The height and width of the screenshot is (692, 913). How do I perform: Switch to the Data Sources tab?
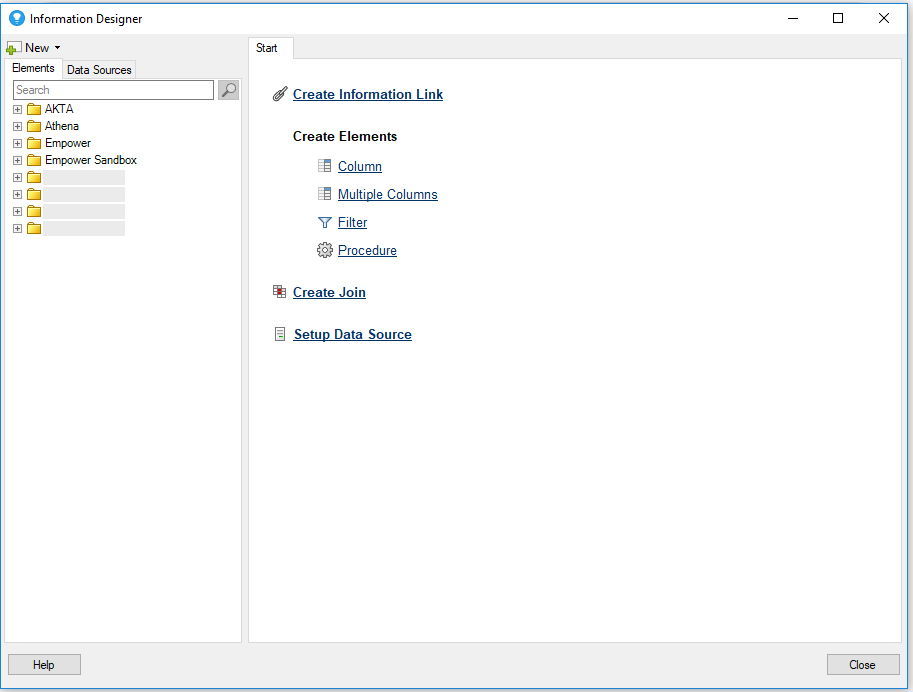(99, 70)
